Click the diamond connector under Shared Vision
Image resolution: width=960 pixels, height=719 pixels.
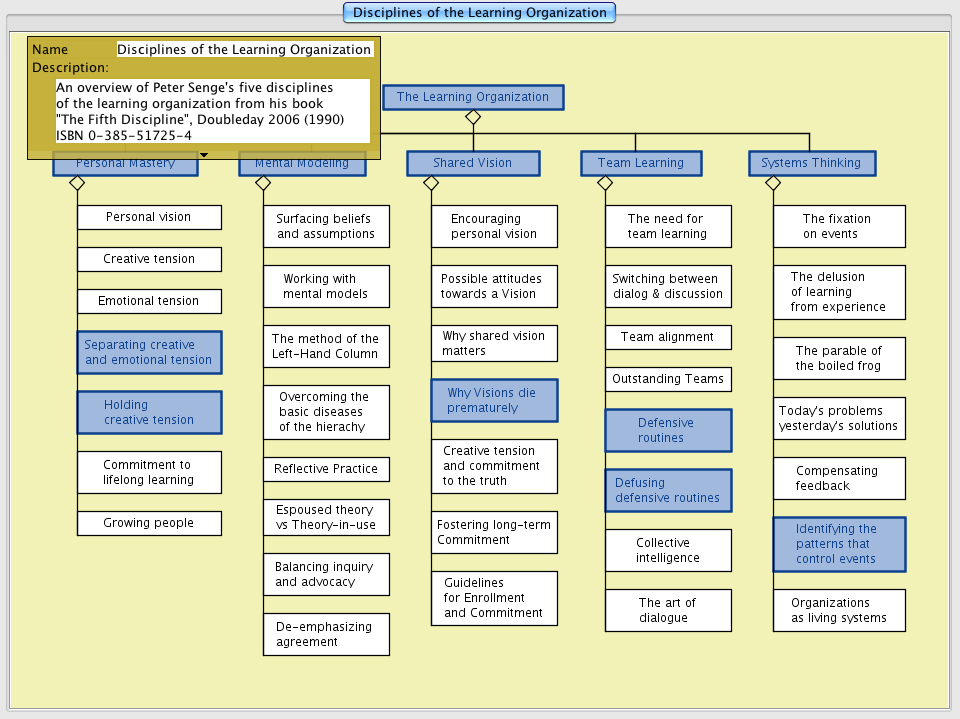click(x=431, y=183)
